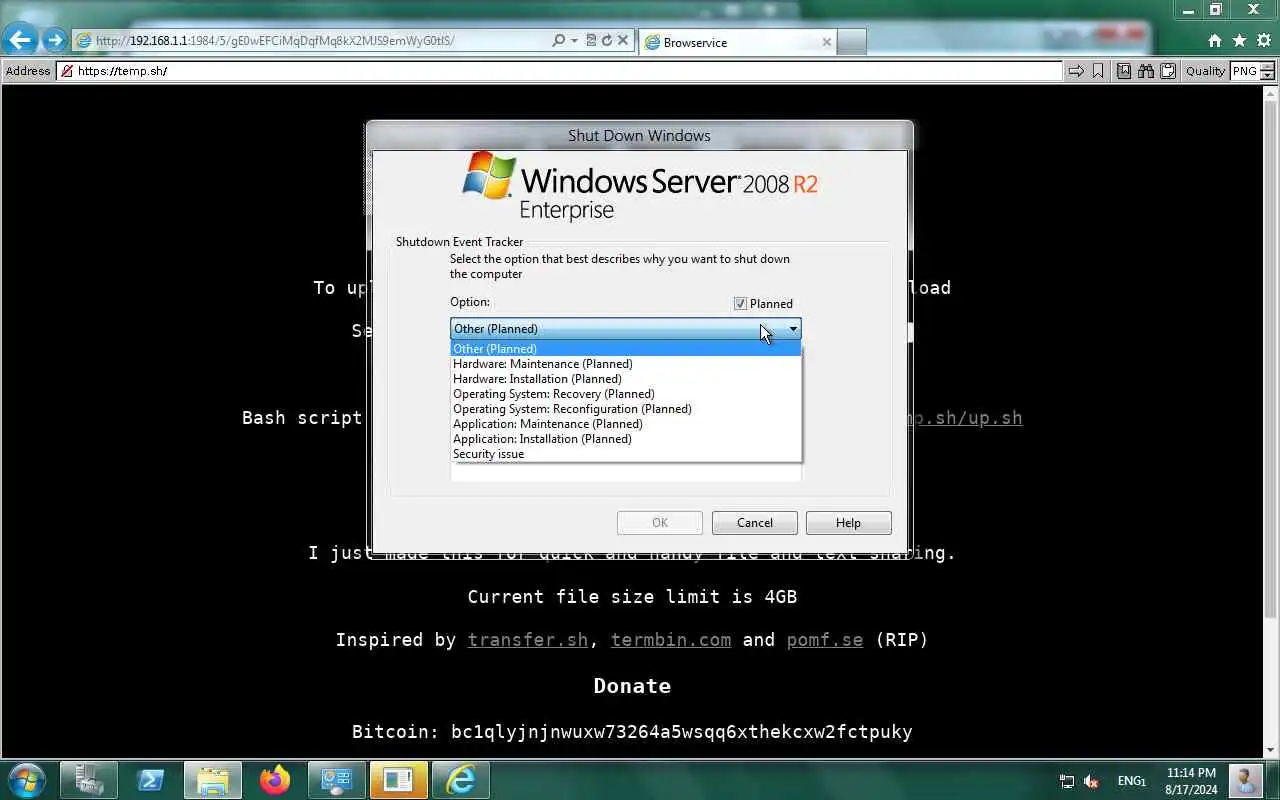The height and width of the screenshot is (800, 1280).
Task: Open the up.sh bash script link
Action: pos(964,418)
